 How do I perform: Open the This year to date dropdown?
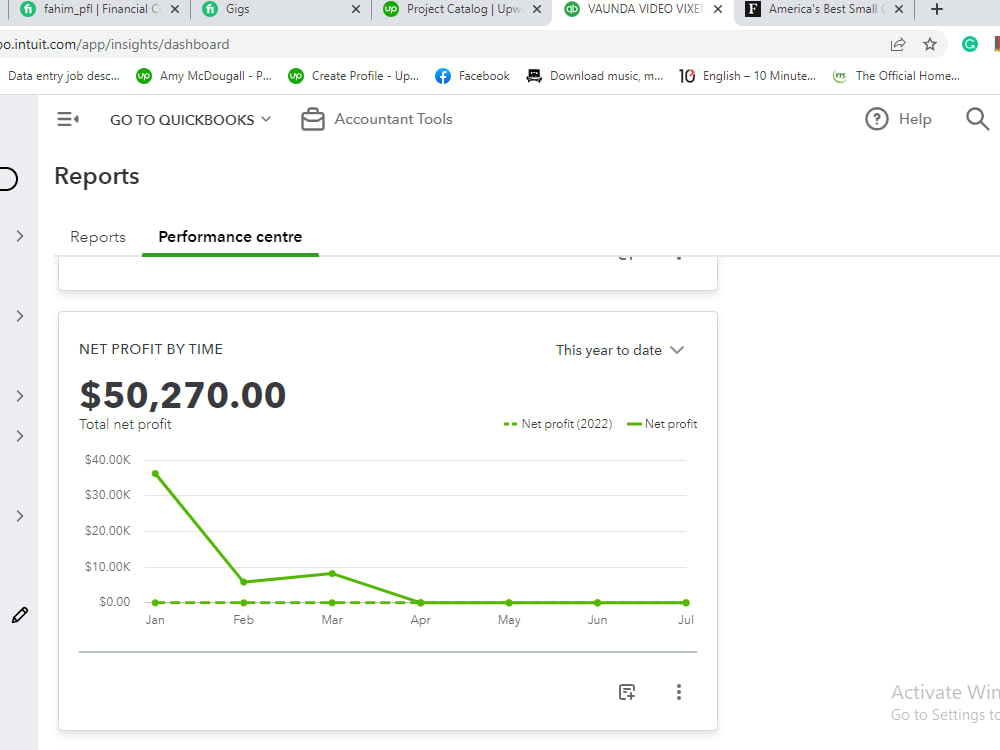(619, 350)
